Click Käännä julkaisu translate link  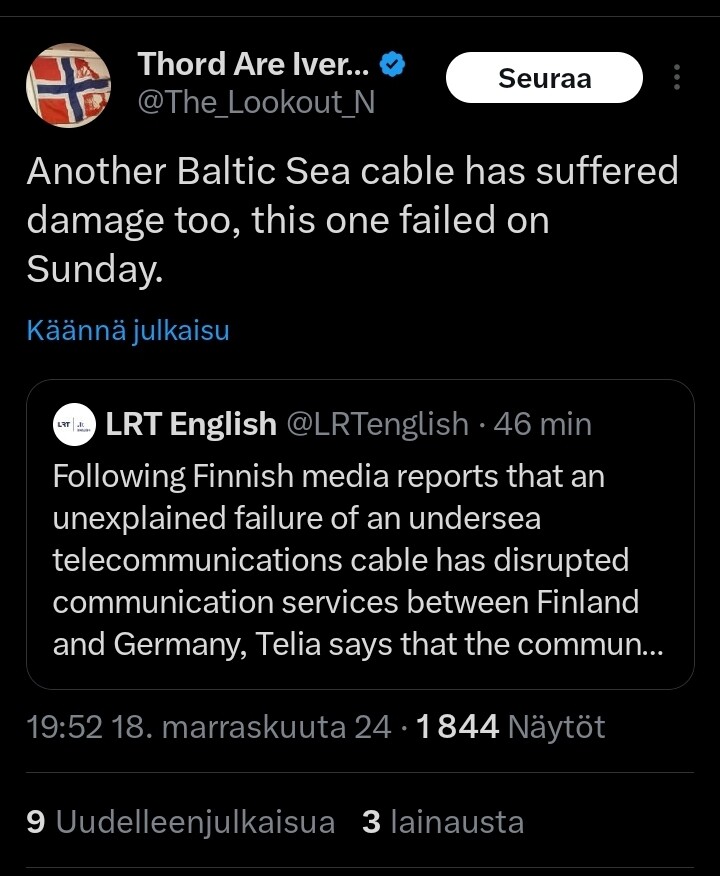(x=128, y=330)
